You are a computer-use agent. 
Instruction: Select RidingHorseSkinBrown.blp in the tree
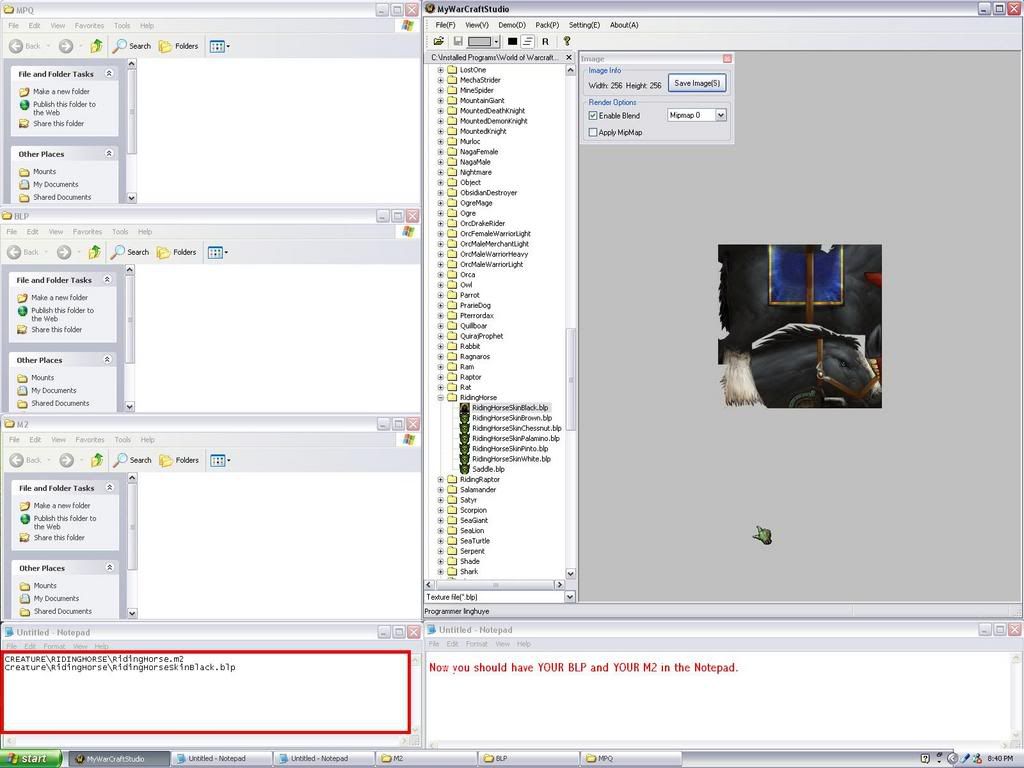point(511,418)
